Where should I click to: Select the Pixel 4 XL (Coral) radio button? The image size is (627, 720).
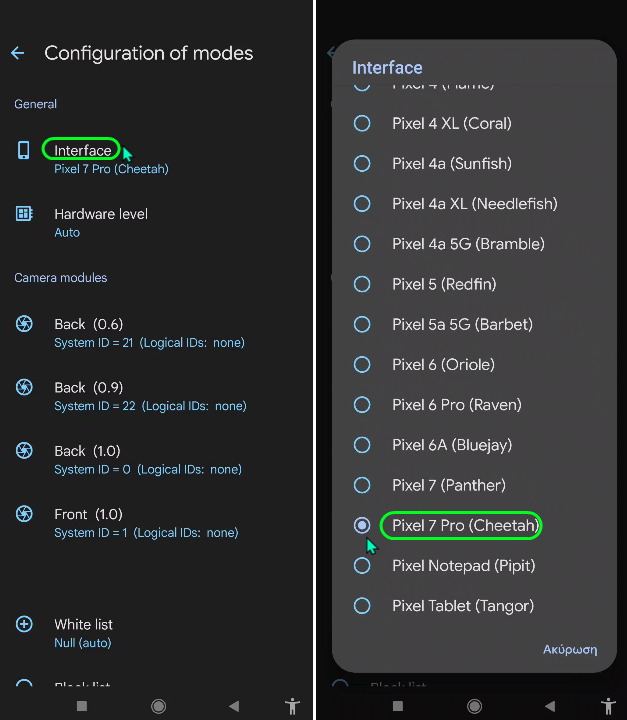tap(362, 123)
